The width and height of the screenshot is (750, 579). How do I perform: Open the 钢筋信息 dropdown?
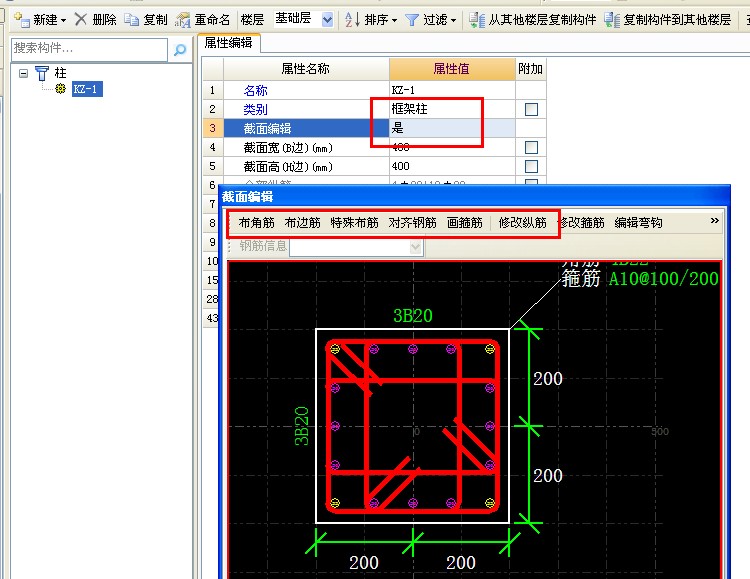416,247
